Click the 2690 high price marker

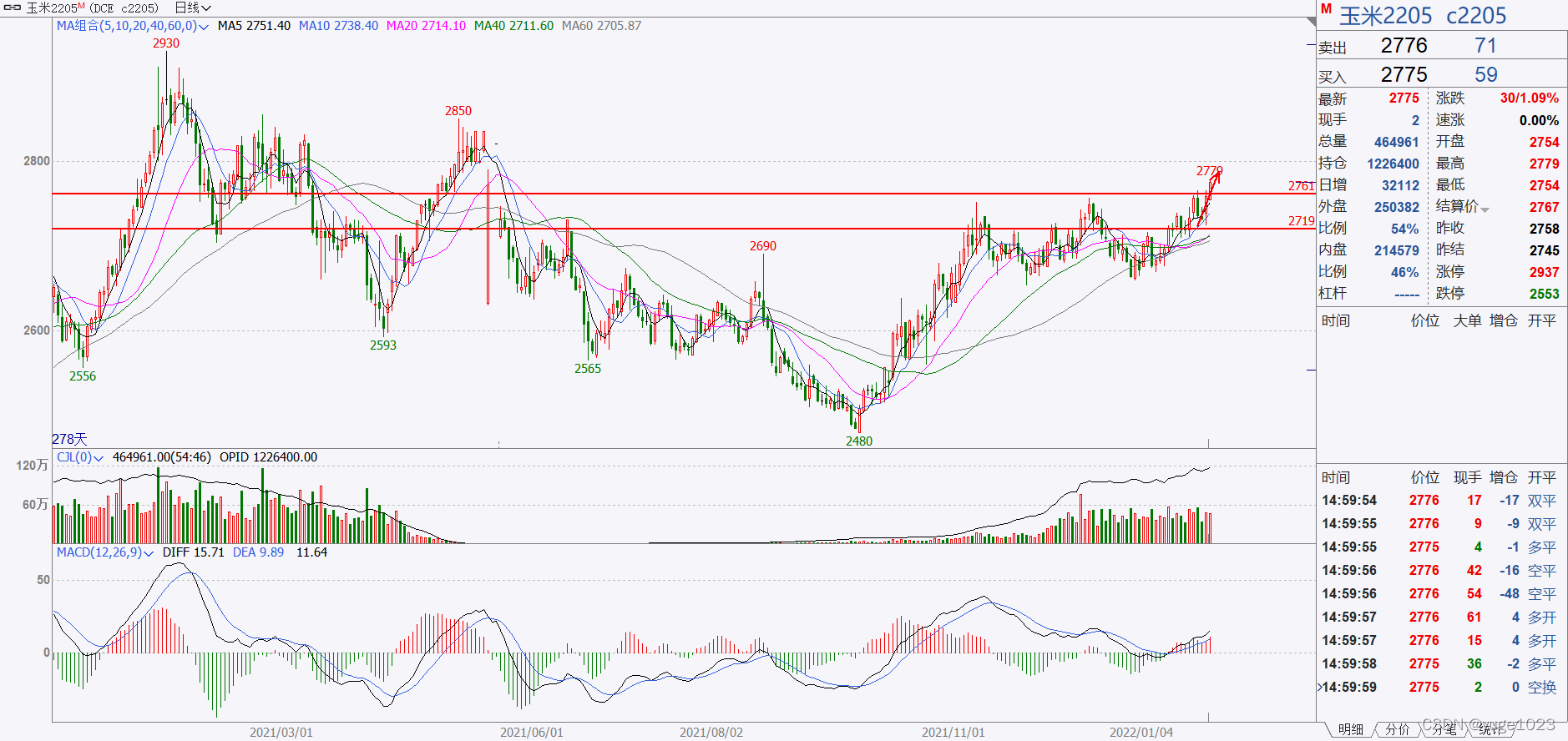tap(762, 246)
